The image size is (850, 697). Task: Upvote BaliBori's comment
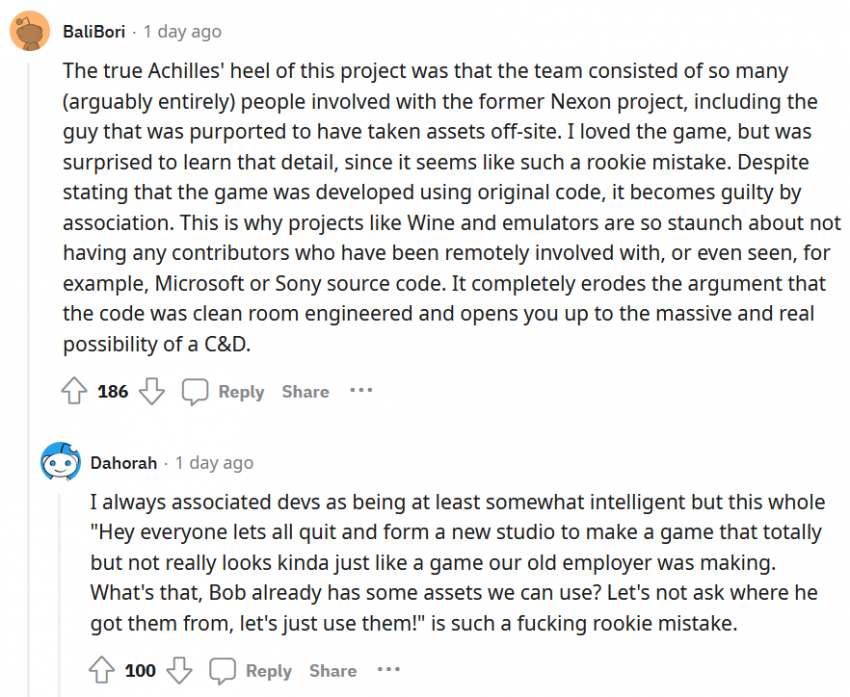pos(73,392)
